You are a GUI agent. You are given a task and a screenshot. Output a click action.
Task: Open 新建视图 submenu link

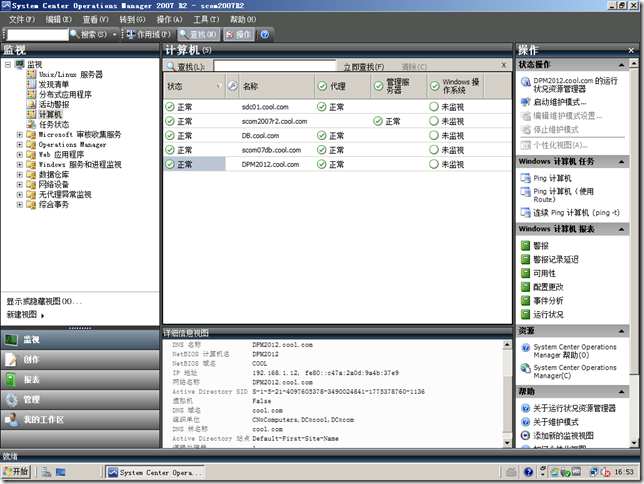click(x=25, y=315)
